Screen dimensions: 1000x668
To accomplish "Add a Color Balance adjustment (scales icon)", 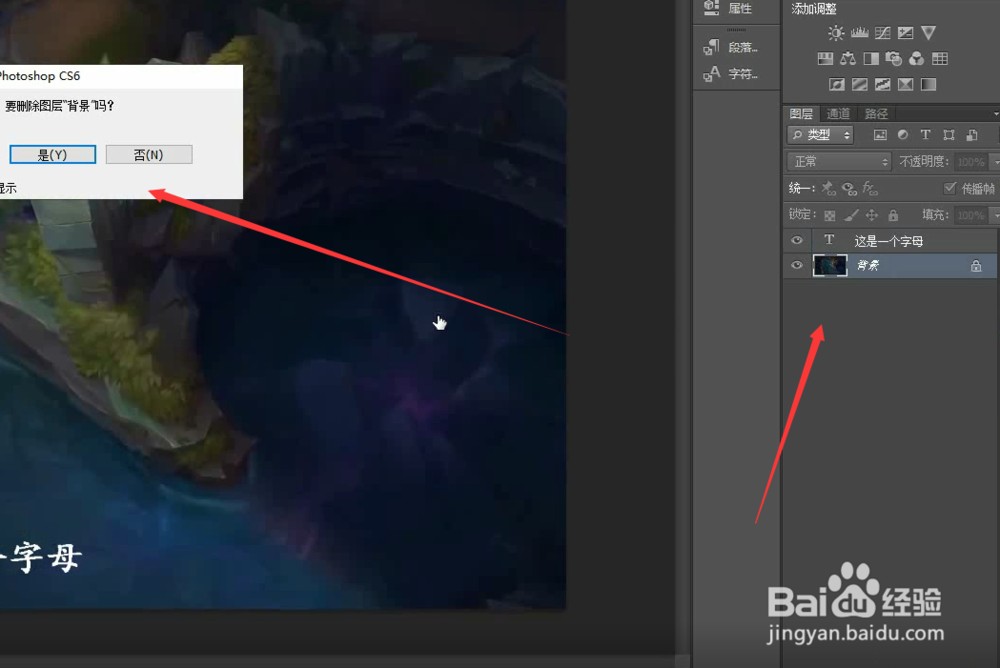I will coord(848,59).
